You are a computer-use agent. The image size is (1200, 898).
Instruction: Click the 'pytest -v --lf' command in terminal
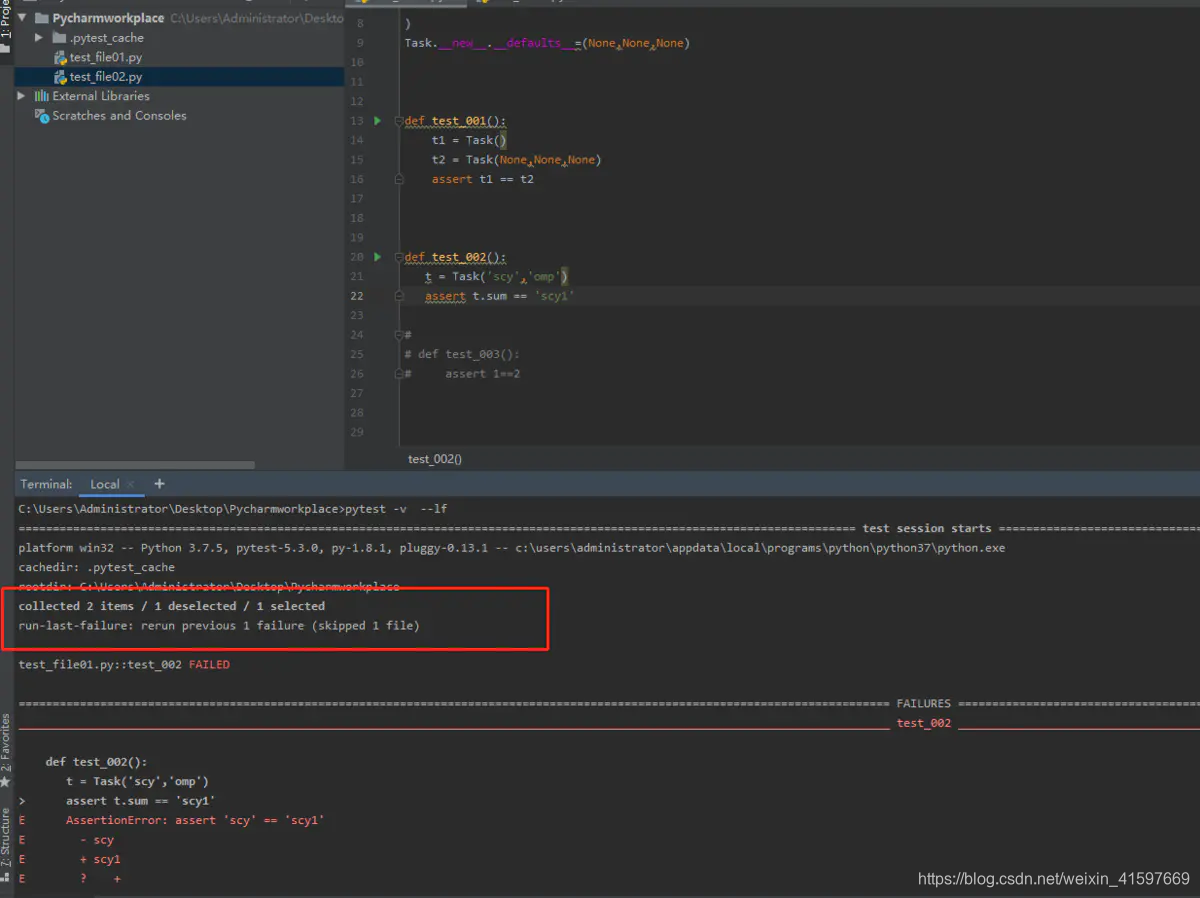(x=396, y=509)
